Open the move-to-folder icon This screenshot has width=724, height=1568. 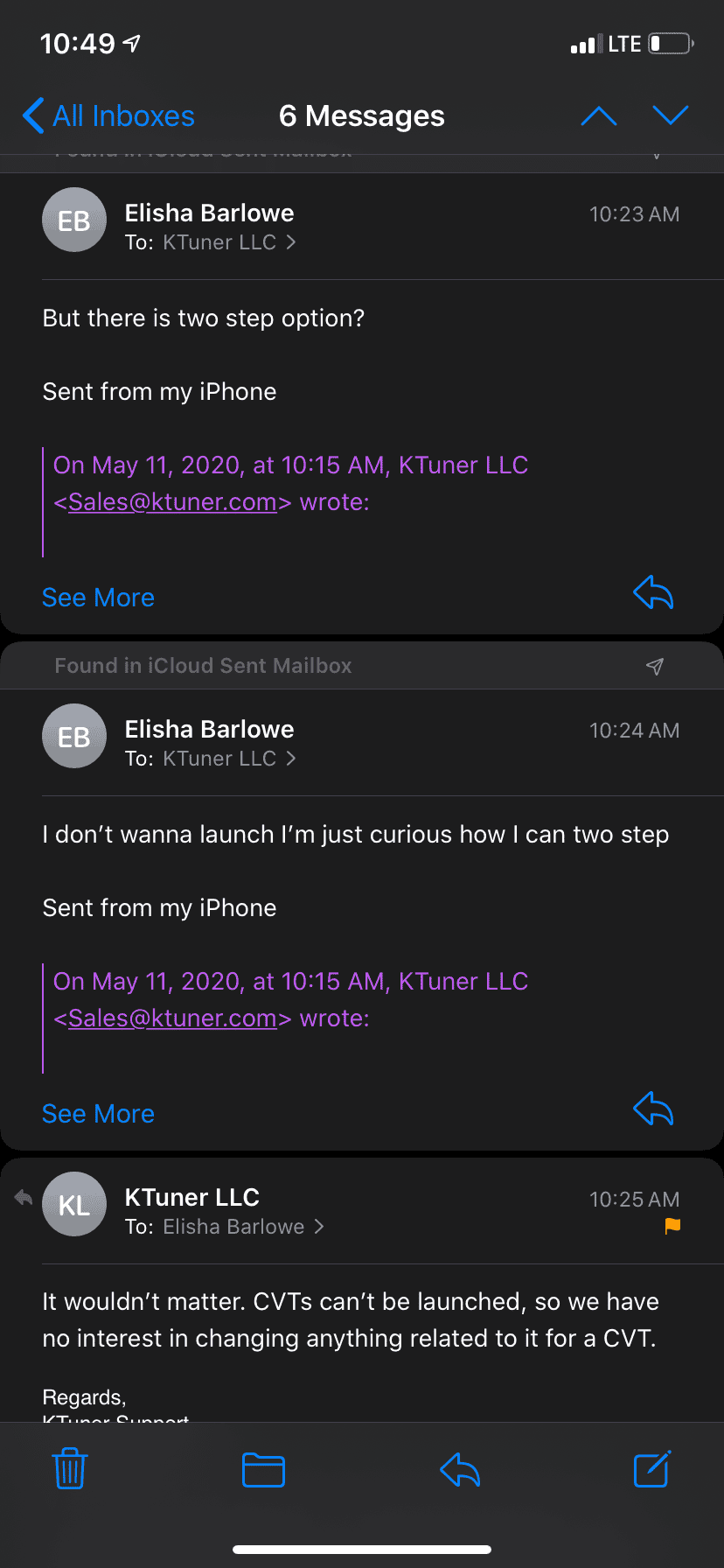tap(263, 1469)
